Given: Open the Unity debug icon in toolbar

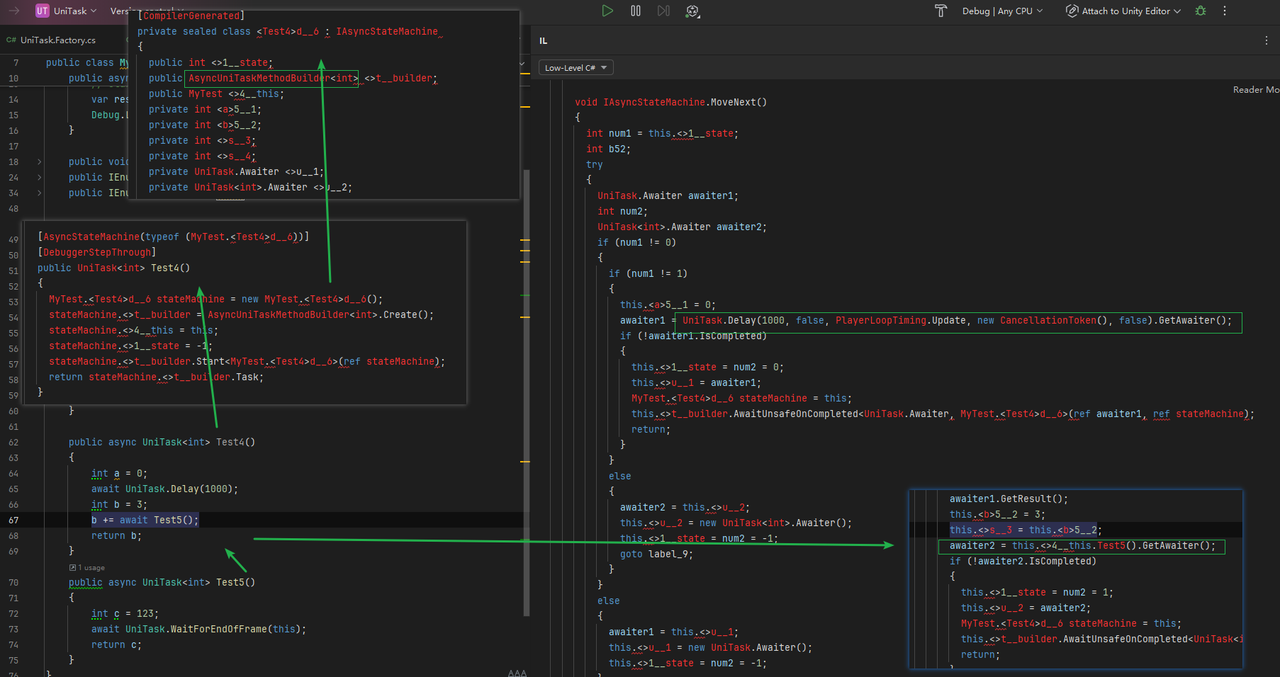Looking at the screenshot, I should pos(693,11).
